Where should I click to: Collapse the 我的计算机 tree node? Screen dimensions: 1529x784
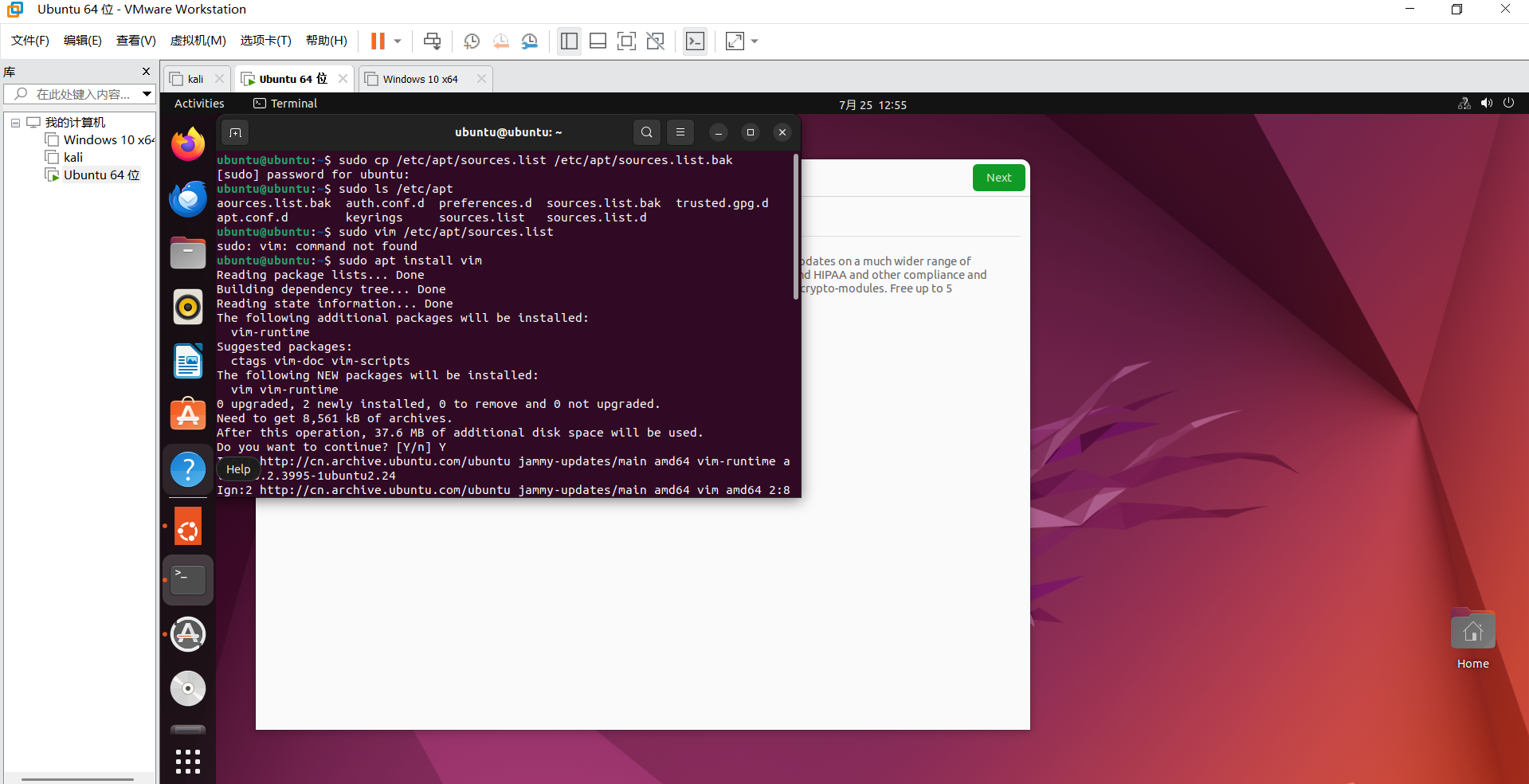coord(15,123)
